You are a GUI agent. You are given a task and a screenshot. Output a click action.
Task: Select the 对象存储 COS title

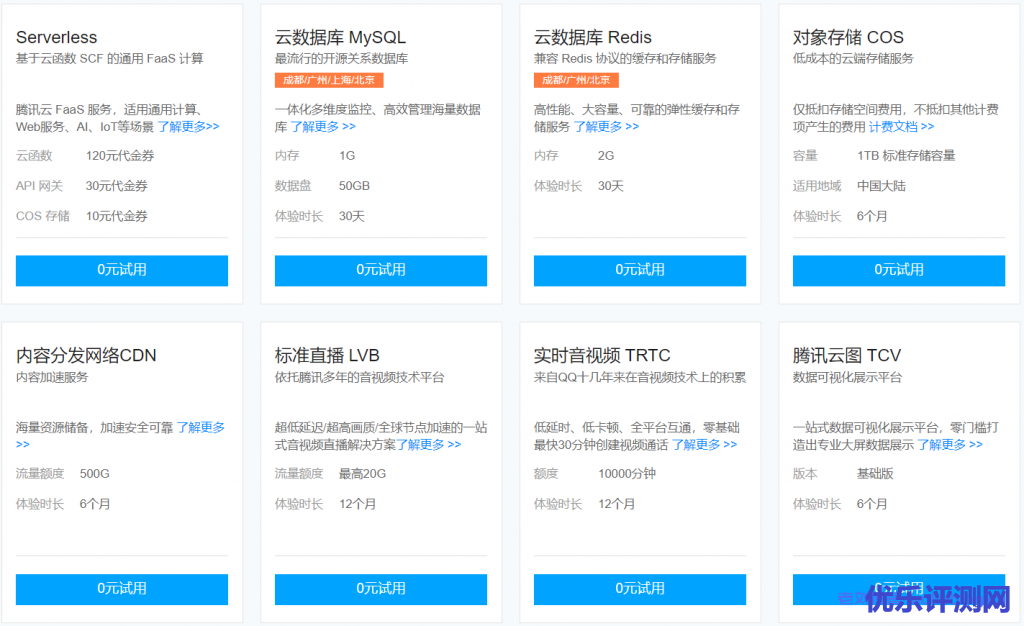pyautogui.click(x=848, y=37)
